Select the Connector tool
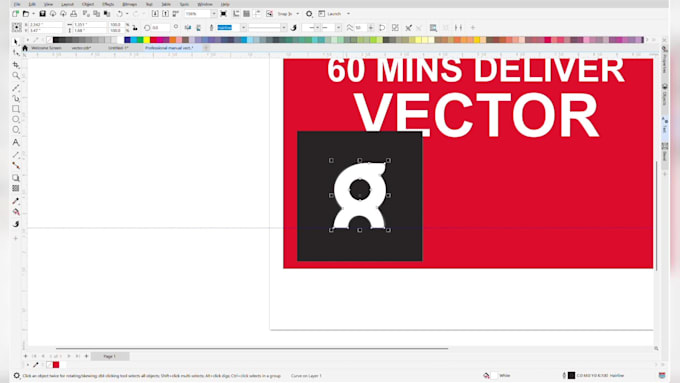This screenshot has height=383, width=680. click(16, 165)
